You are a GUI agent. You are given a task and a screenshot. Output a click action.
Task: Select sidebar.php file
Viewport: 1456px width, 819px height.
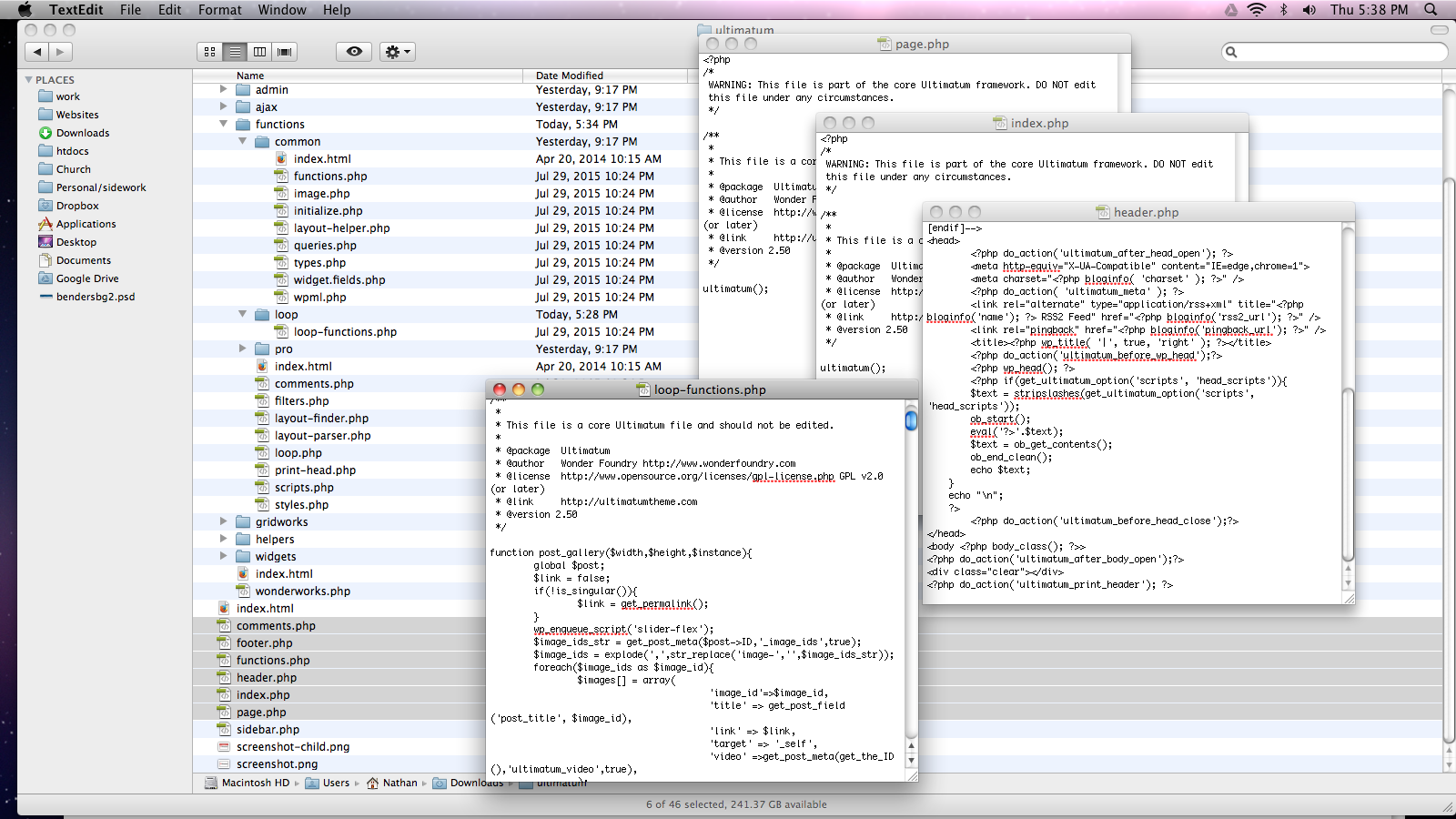pos(268,730)
